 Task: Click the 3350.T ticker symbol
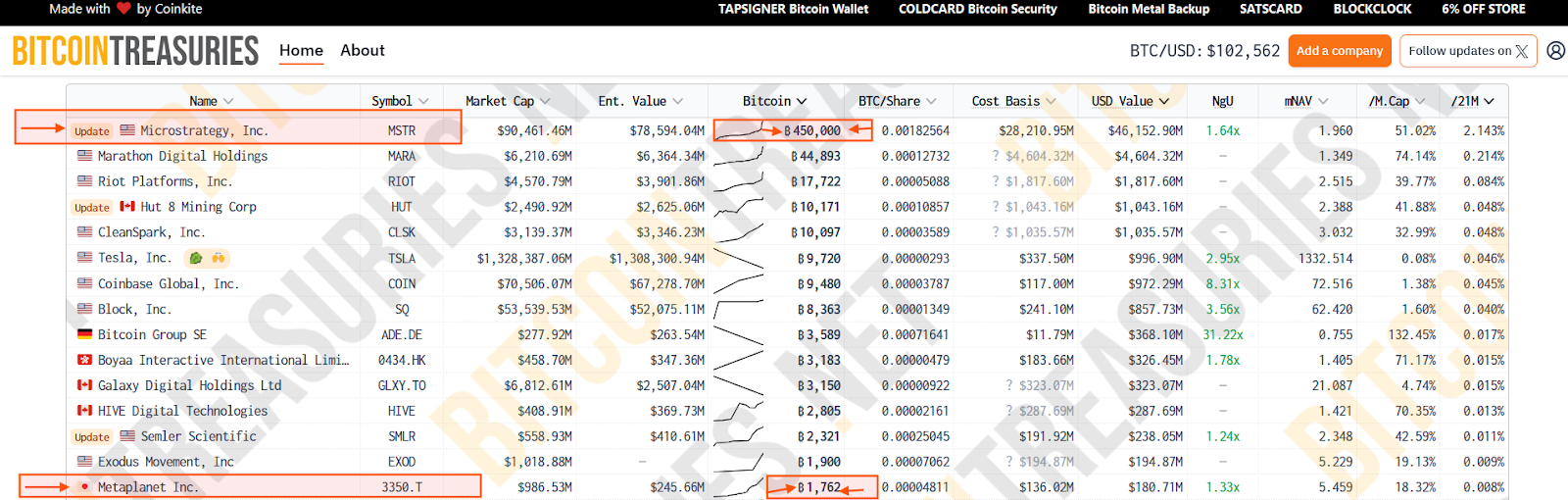pos(402,487)
